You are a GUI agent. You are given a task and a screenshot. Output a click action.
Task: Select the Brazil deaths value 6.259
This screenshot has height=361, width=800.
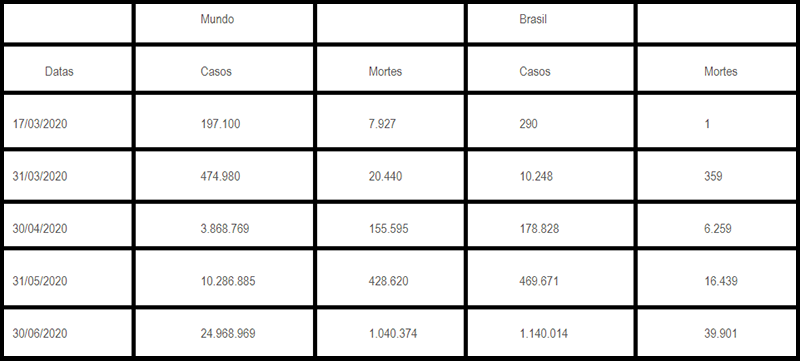coord(716,225)
